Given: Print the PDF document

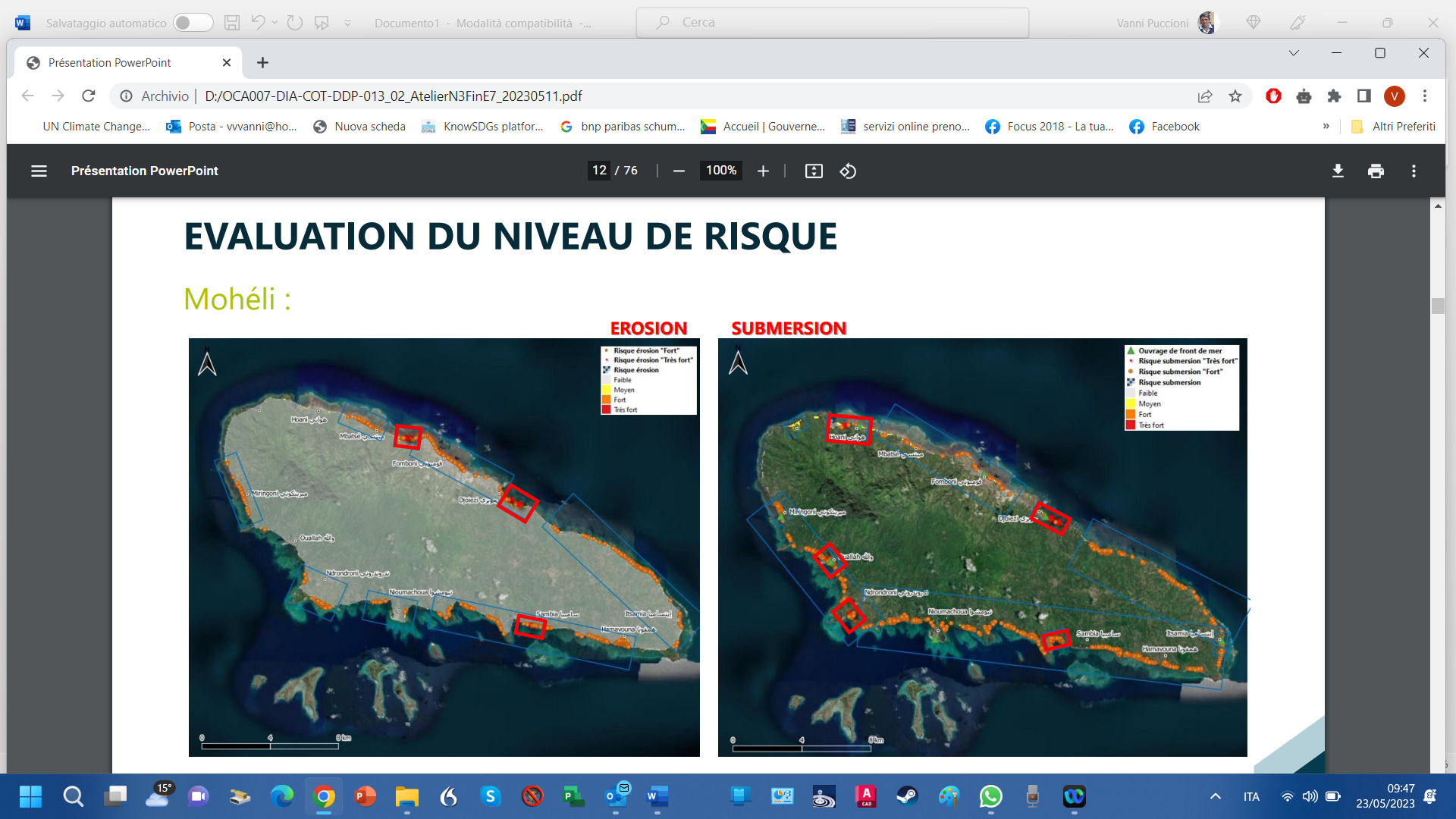Looking at the screenshot, I should pos(1376,171).
